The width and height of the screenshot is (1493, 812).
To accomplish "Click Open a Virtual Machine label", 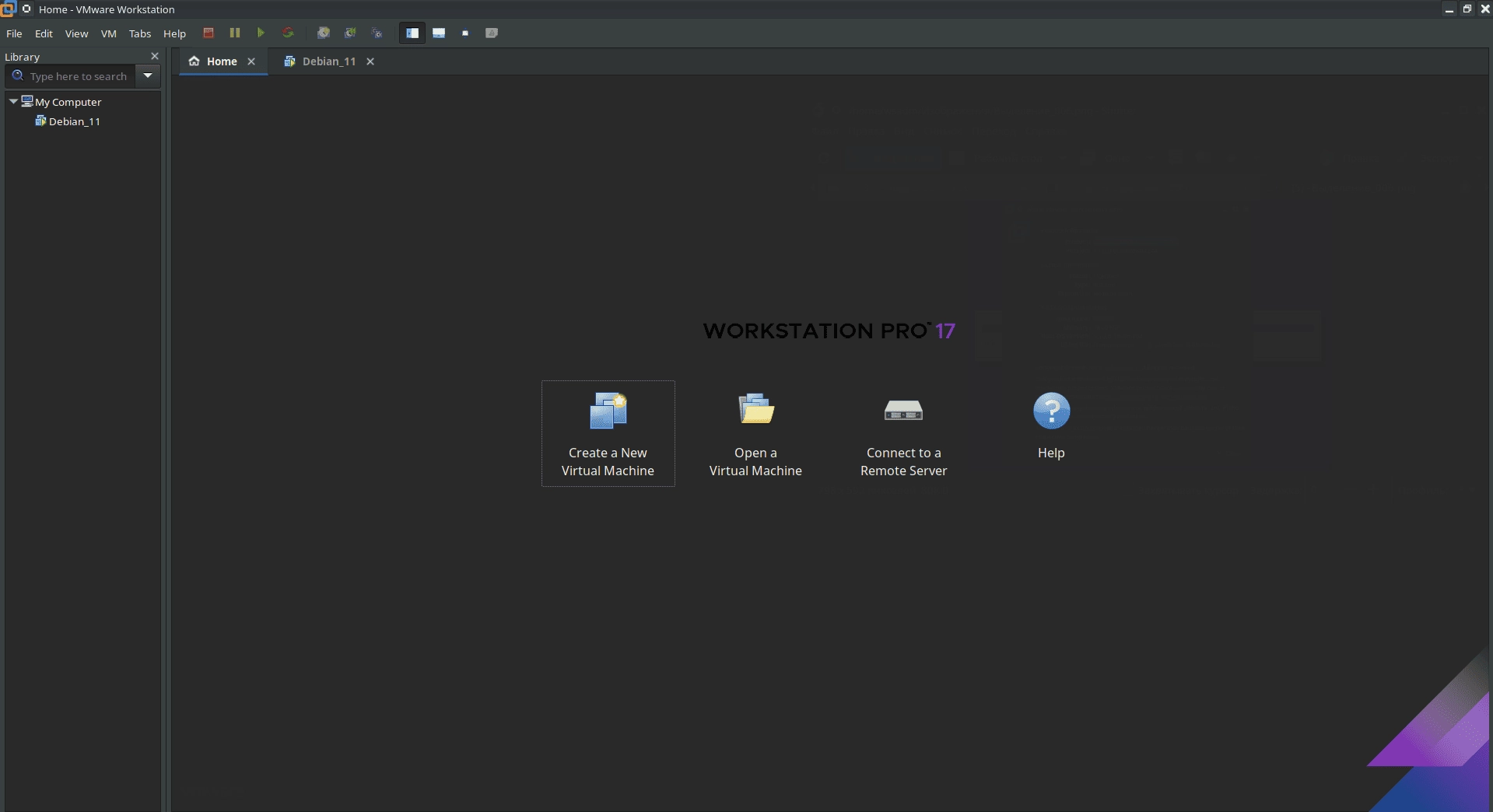I will (755, 461).
